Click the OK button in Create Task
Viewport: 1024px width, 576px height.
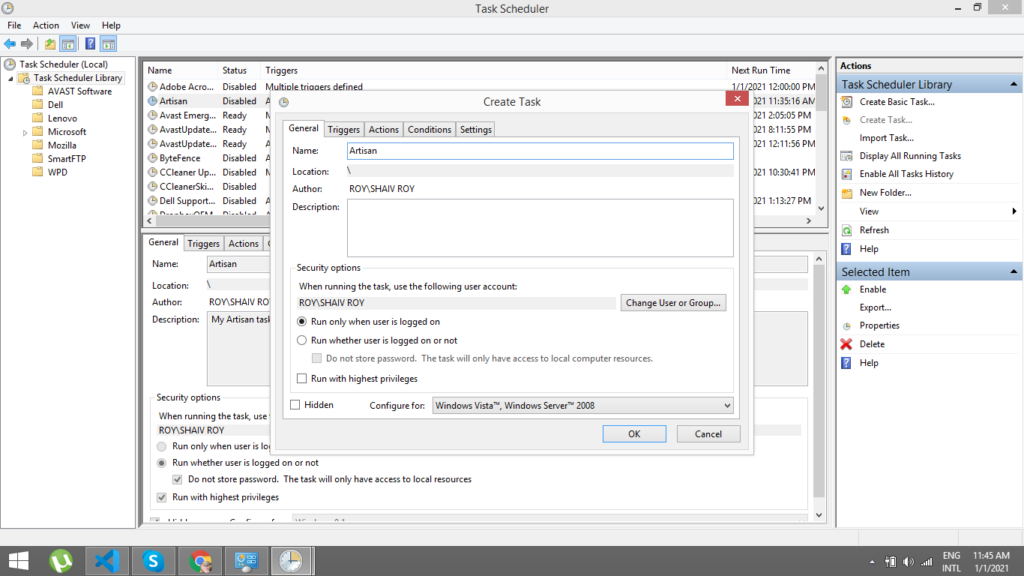(634, 434)
